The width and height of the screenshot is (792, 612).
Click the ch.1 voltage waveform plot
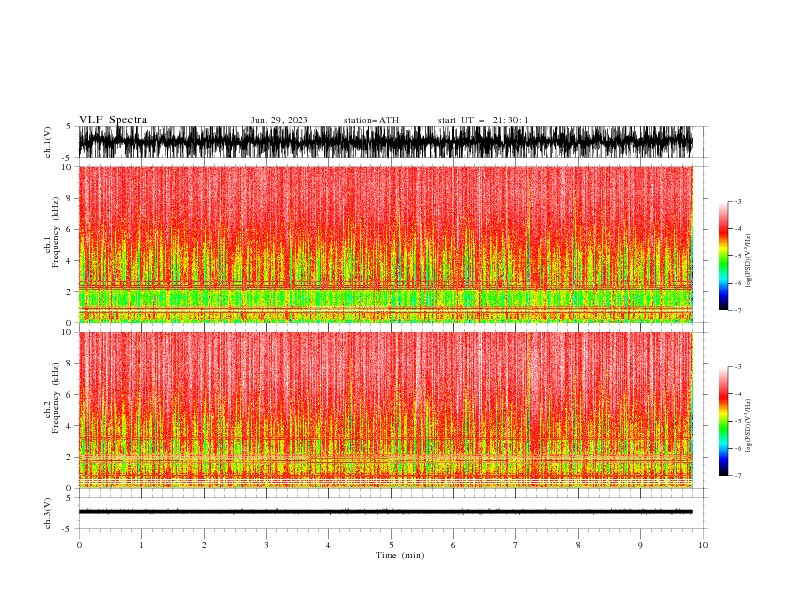click(x=385, y=142)
